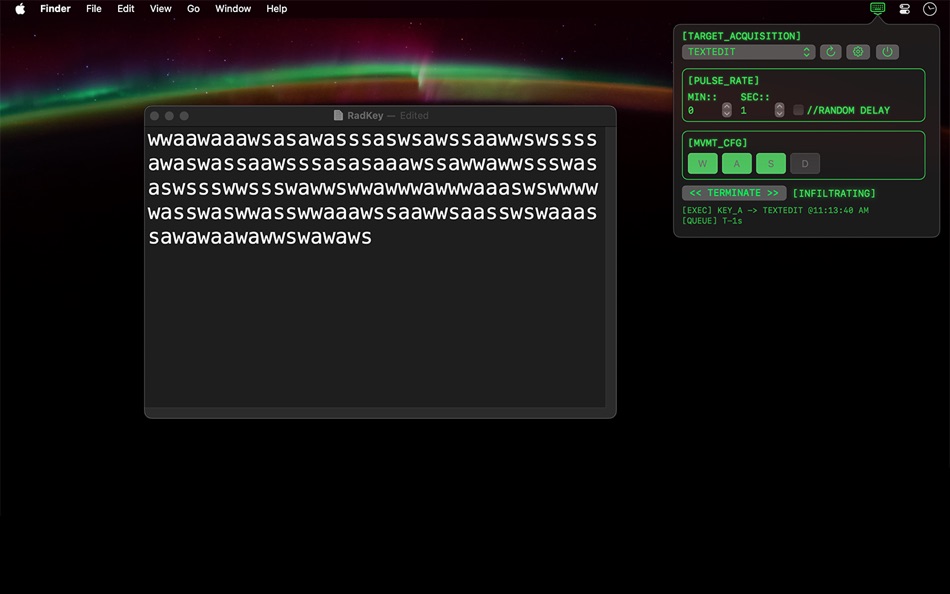
Task: Toggle the A key off
Action: pos(737,163)
